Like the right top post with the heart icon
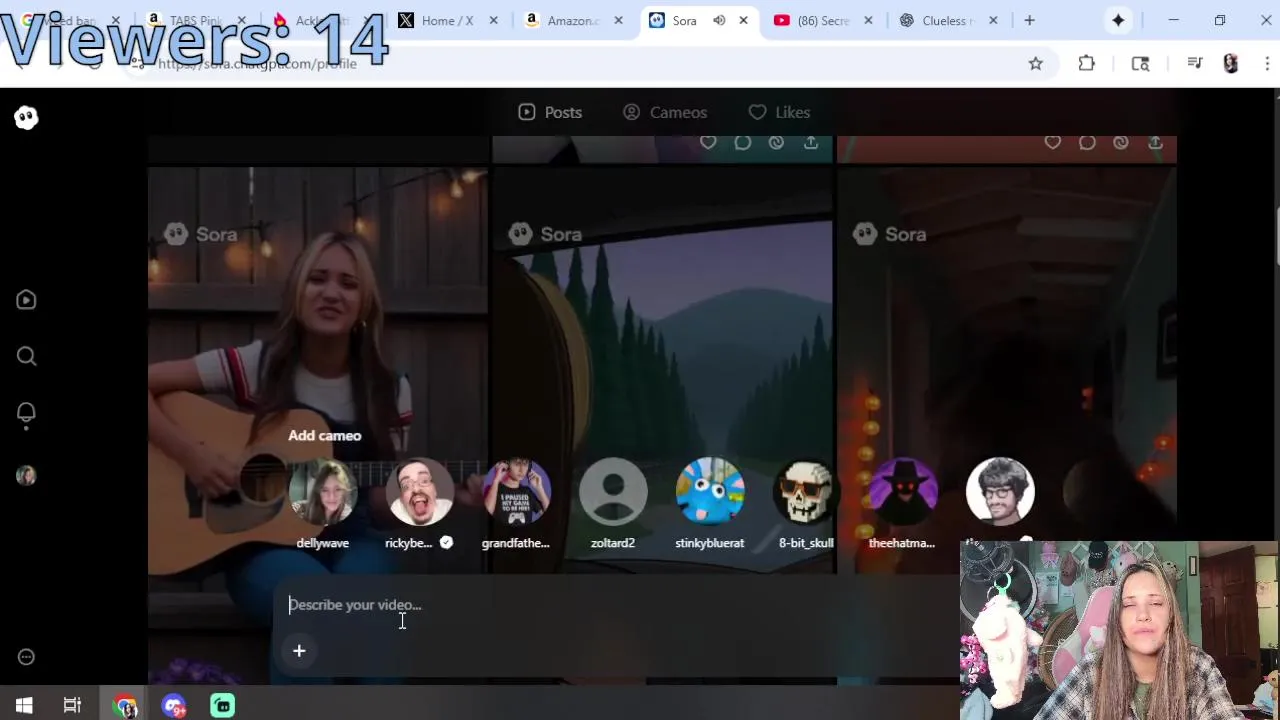Image resolution: width=1280 pixels, height=720 pixels. [1052, 143]
